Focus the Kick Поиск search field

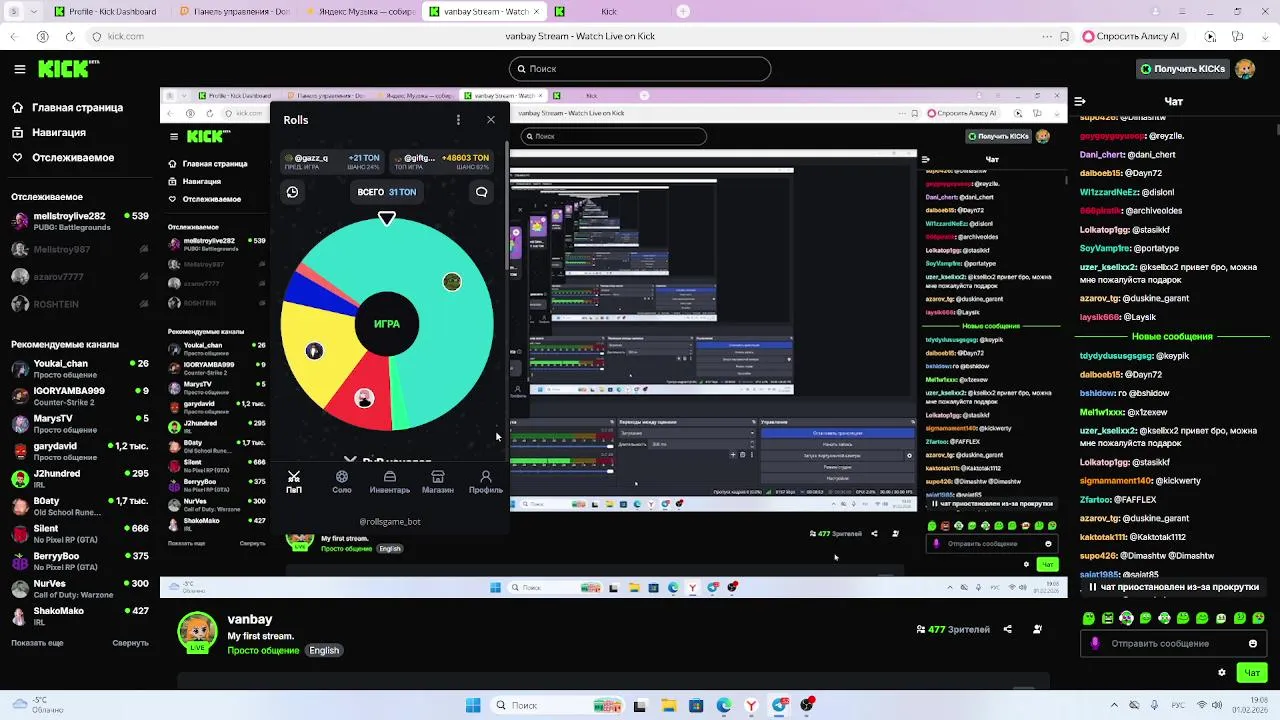click(x=640, y=69)
